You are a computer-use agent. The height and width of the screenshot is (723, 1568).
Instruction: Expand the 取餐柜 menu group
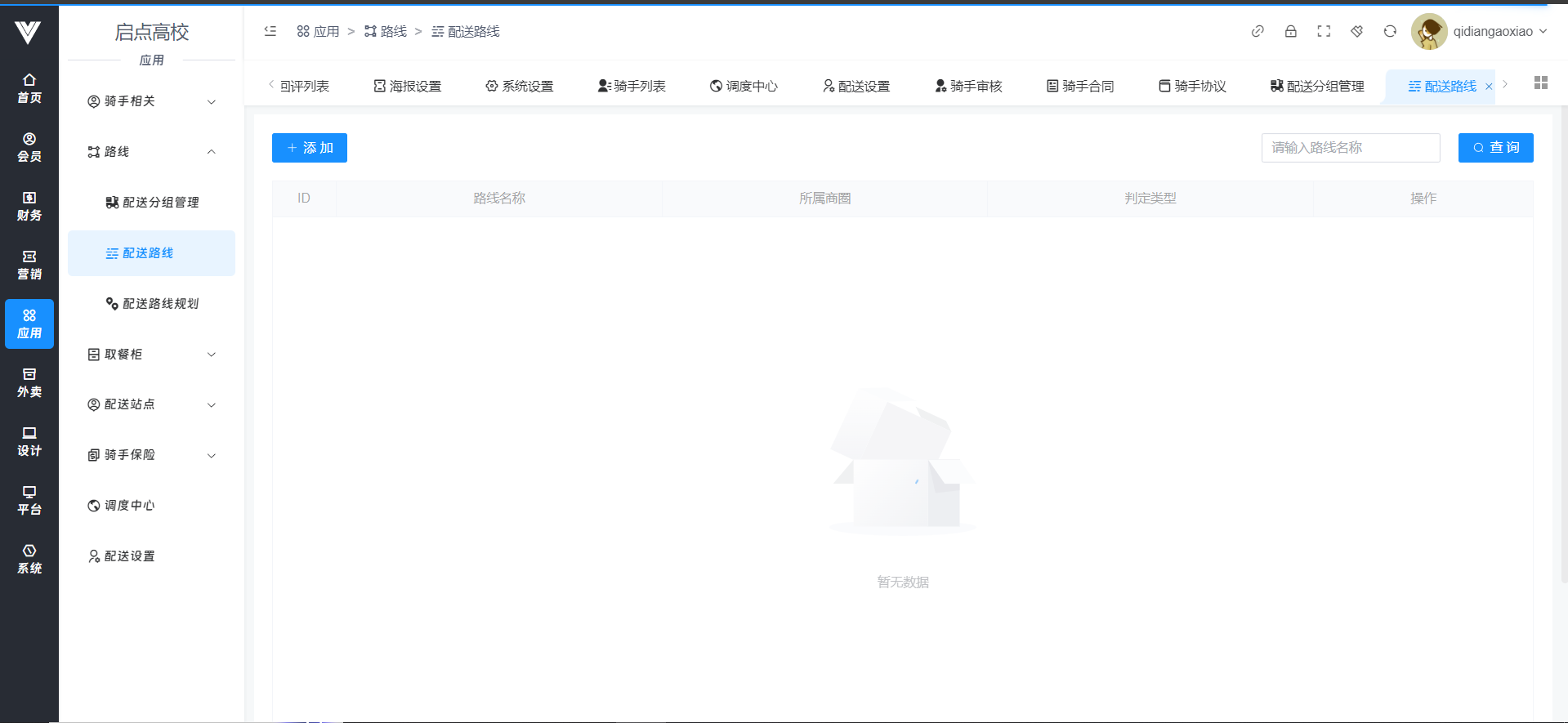pyautogui.click(x=151, y=355)
